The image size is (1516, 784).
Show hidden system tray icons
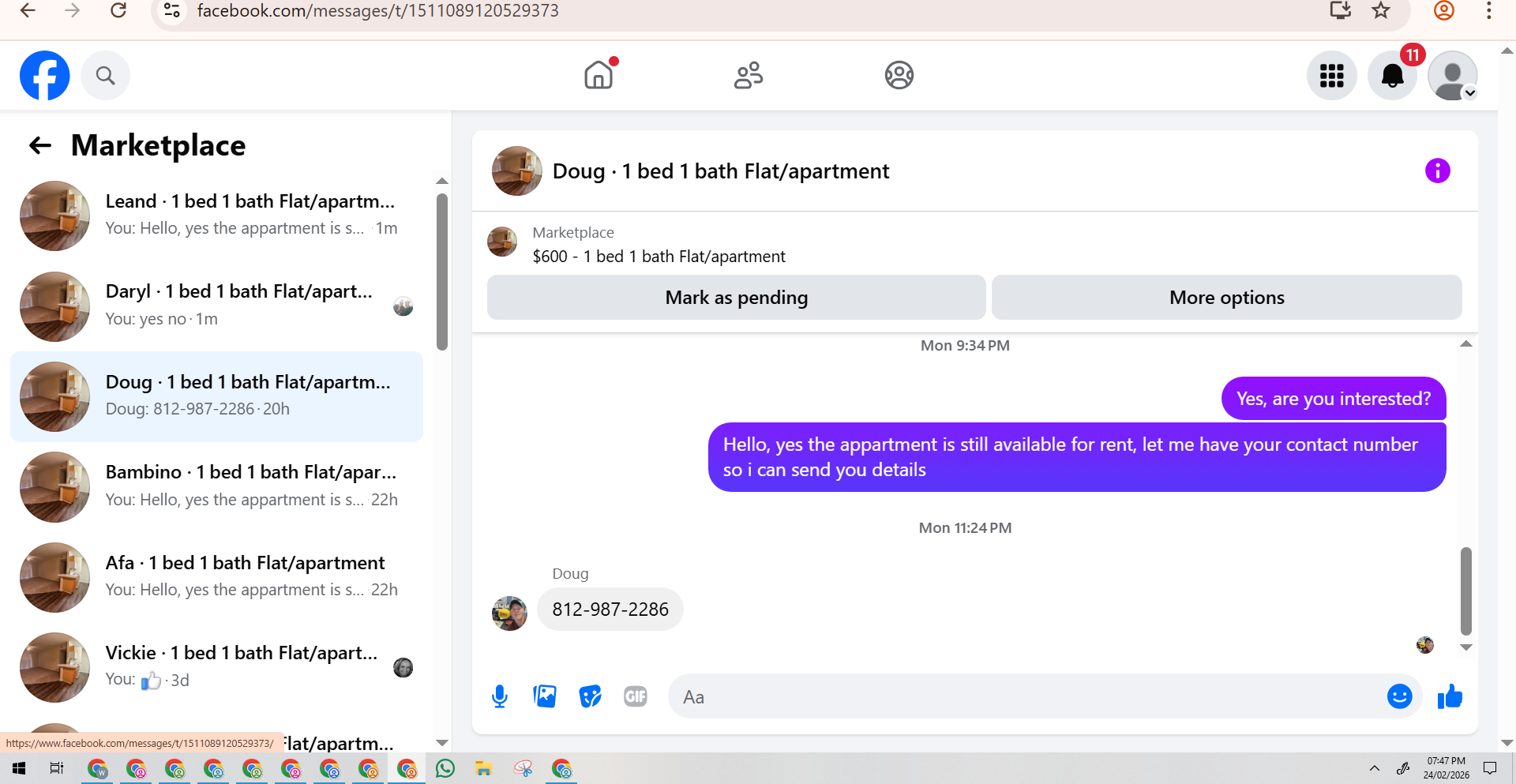click(1375, 768)
